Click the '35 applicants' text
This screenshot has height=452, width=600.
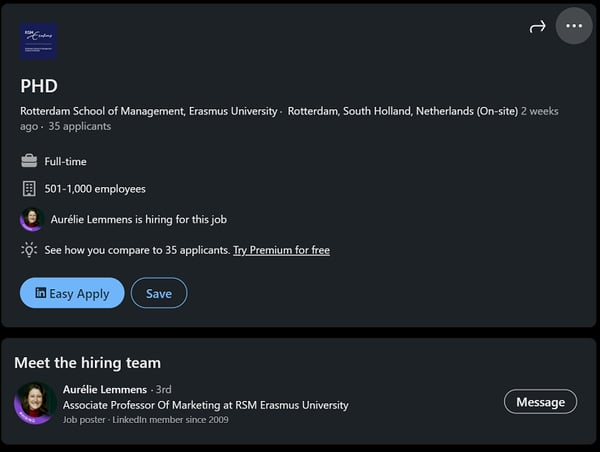tap(80, 127)
